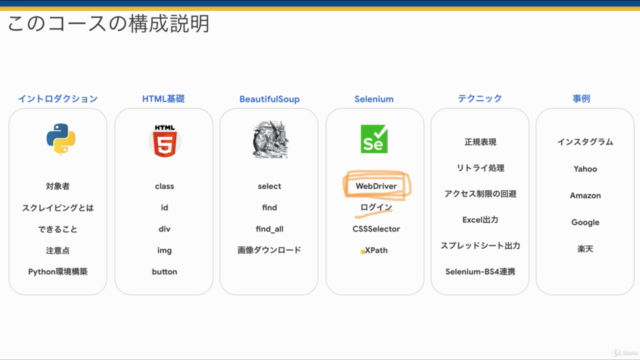Click XPath item
Screen dimensions: 640x360
tap(376, 250)
